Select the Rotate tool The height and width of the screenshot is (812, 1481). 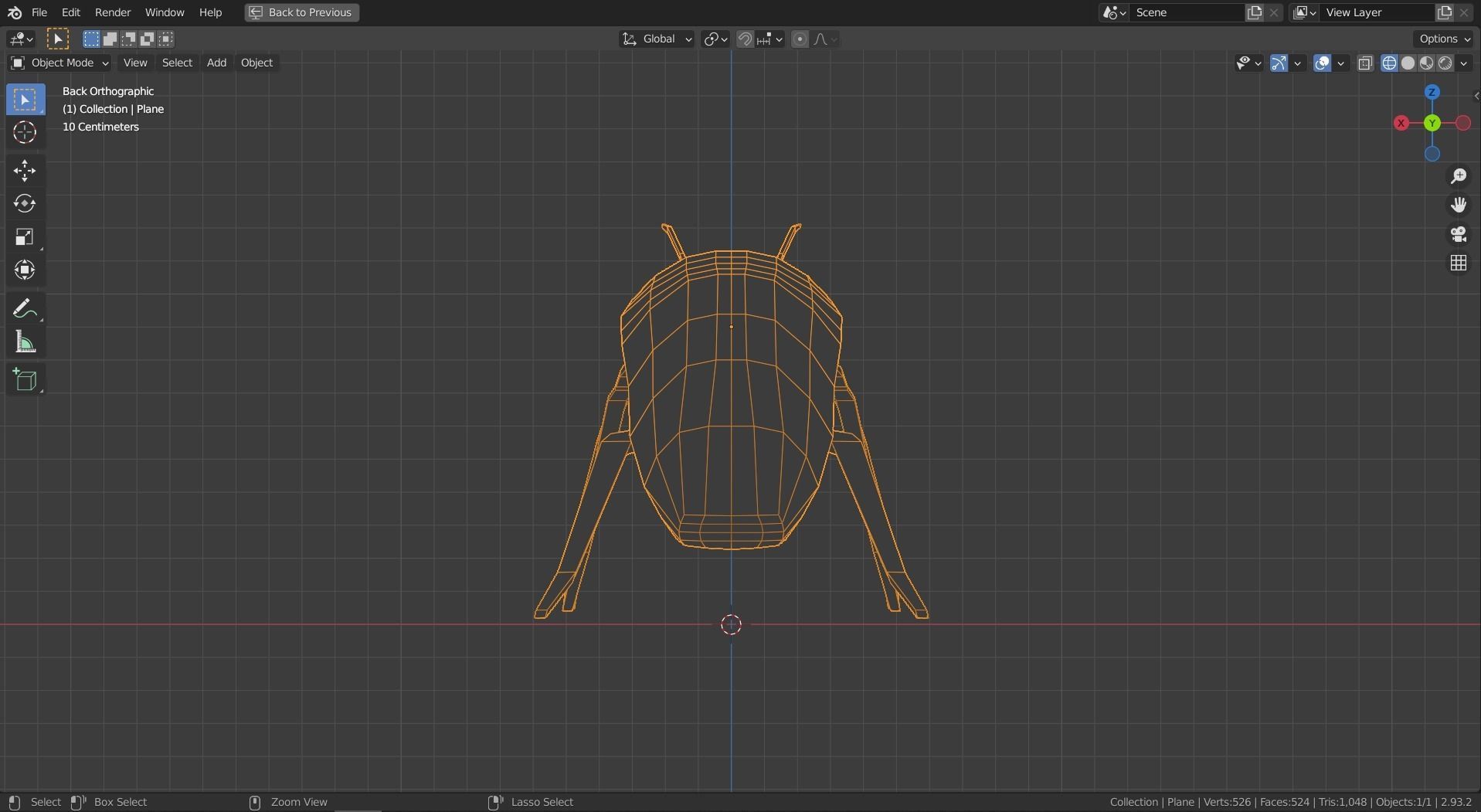[25, 203]
